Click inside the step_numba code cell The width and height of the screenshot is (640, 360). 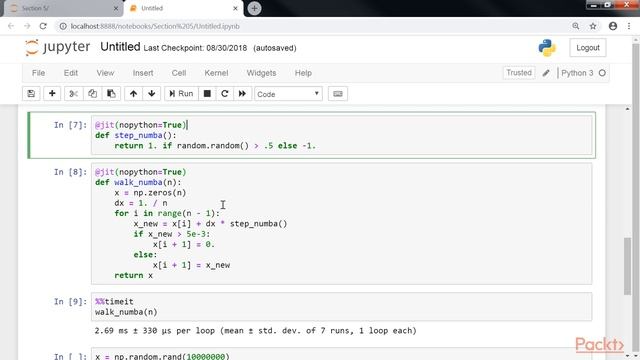pyautogui.click(x=342, y=135)
